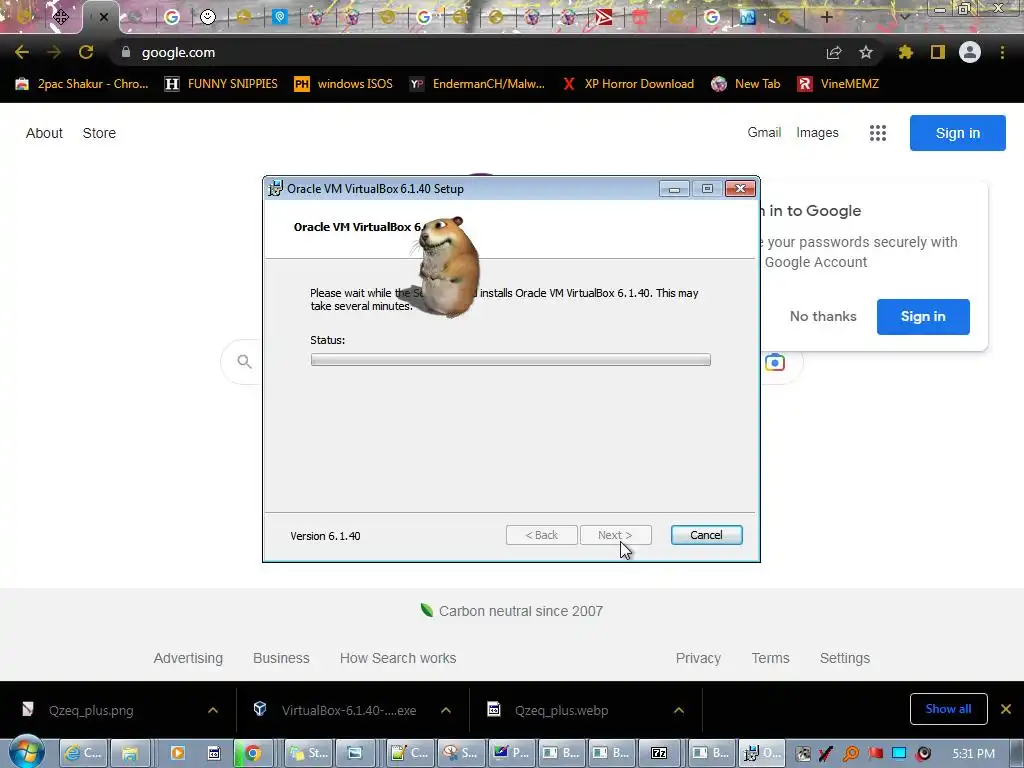Click No thanks in sign-in popup

[x=823, y=316]
